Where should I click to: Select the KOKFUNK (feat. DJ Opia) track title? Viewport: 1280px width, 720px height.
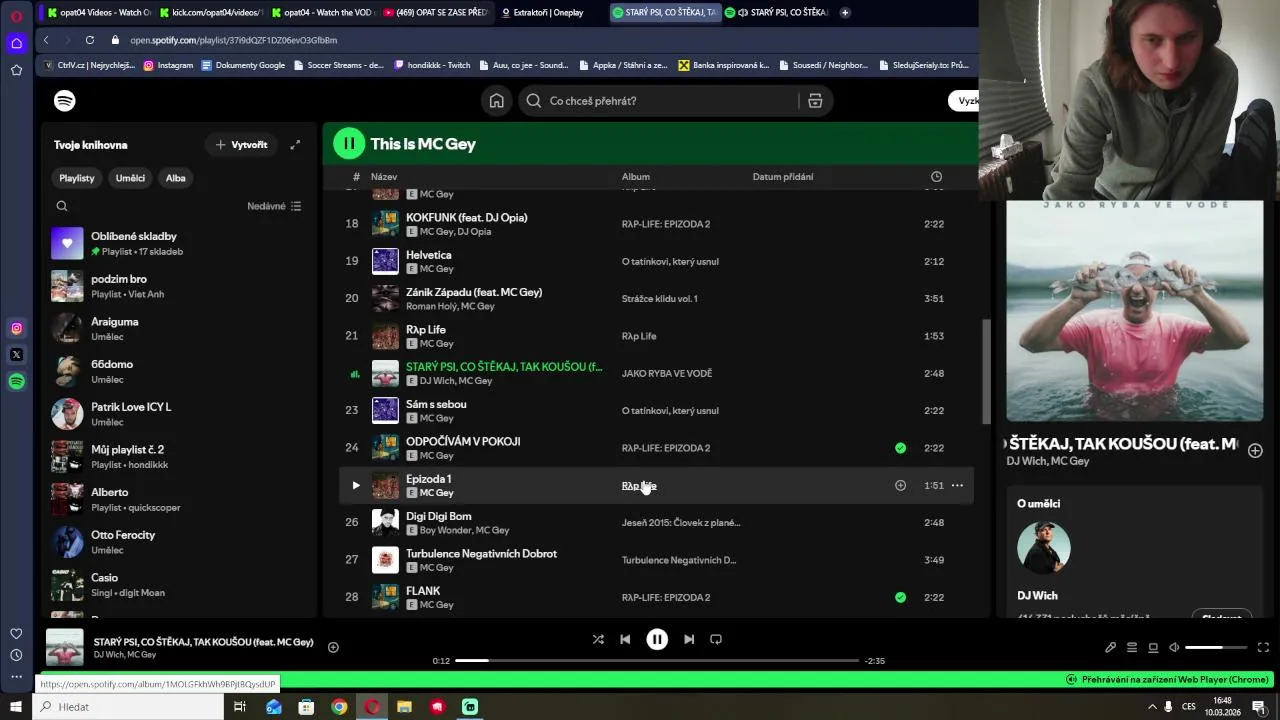[467, 218]
